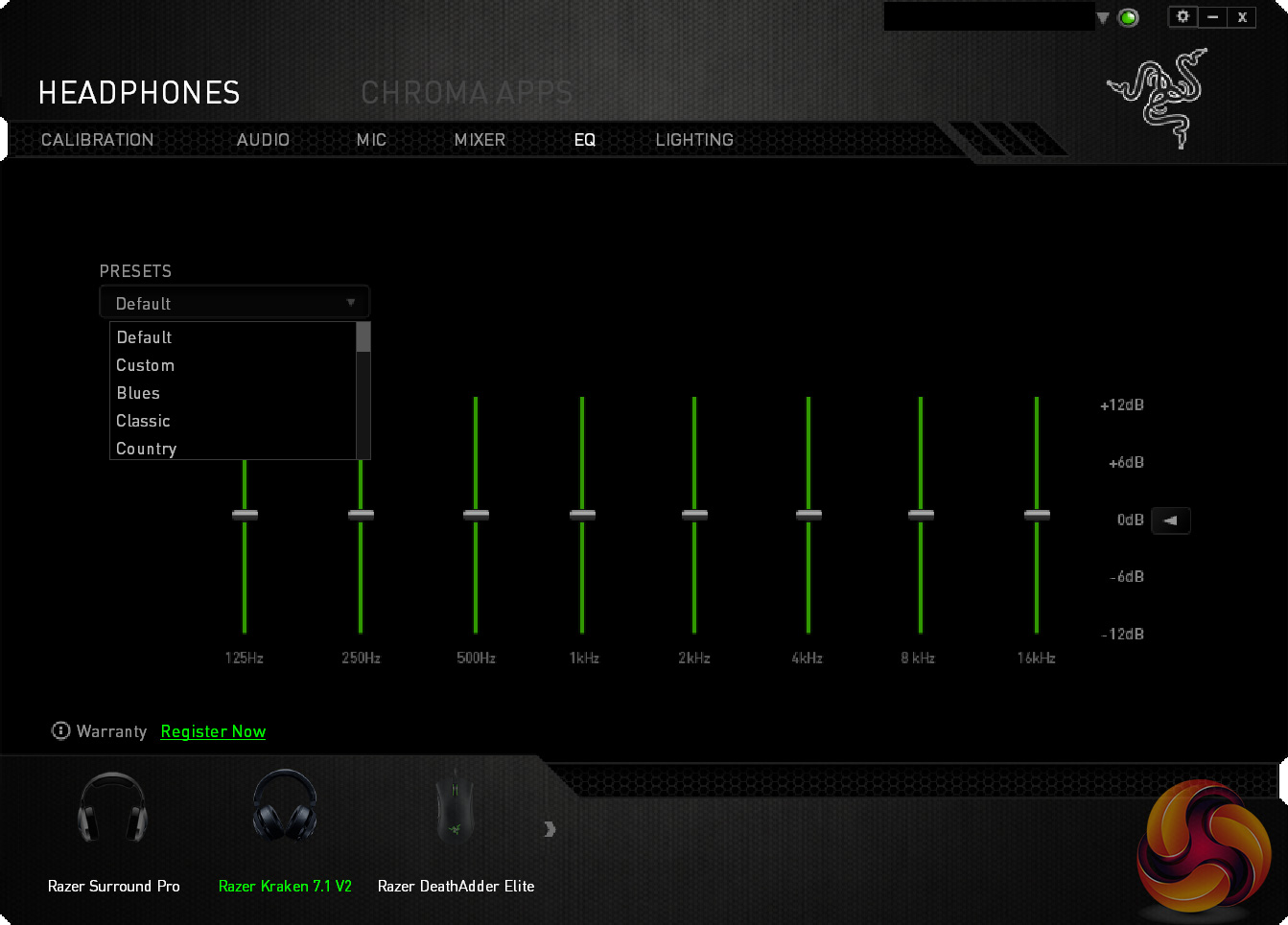Go to the Mic tab

(x=371, y=140)
